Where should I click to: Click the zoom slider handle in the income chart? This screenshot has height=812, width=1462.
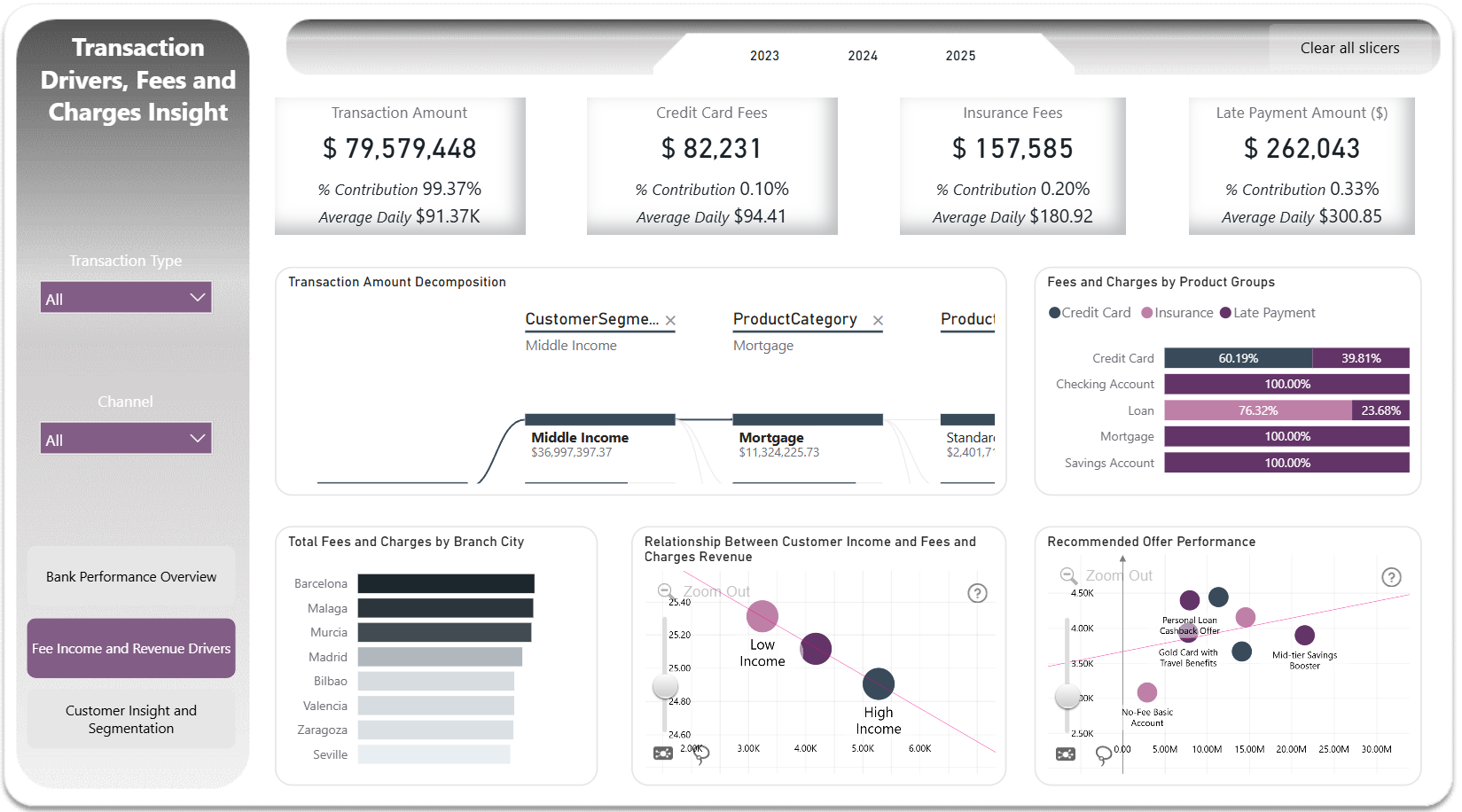click(665, 687)
